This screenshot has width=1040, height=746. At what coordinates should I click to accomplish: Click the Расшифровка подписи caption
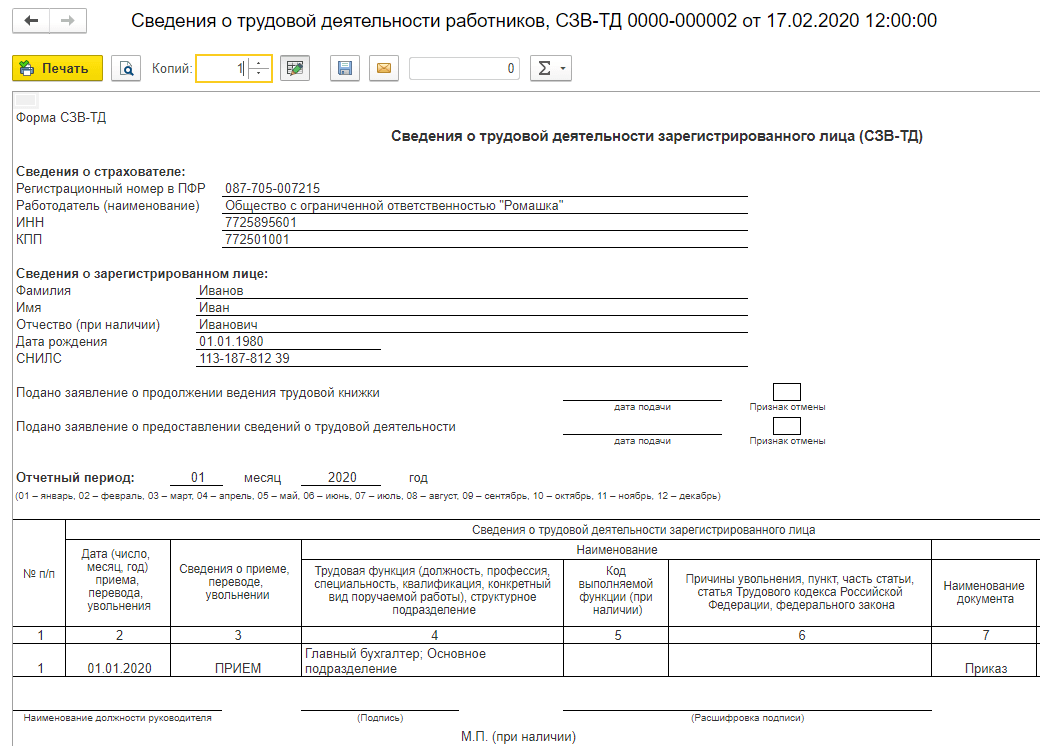point(748,717)
